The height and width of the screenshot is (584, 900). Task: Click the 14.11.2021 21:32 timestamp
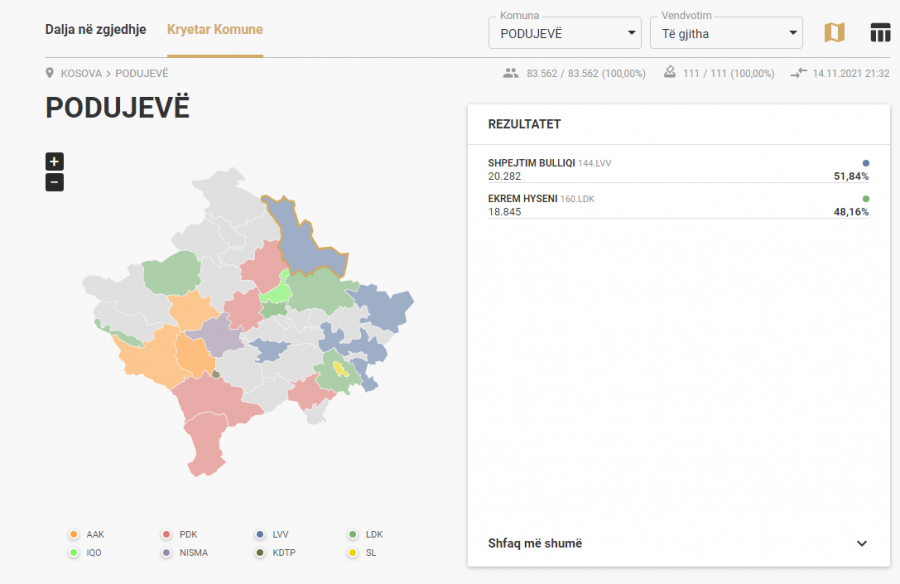tap(851, 74)
